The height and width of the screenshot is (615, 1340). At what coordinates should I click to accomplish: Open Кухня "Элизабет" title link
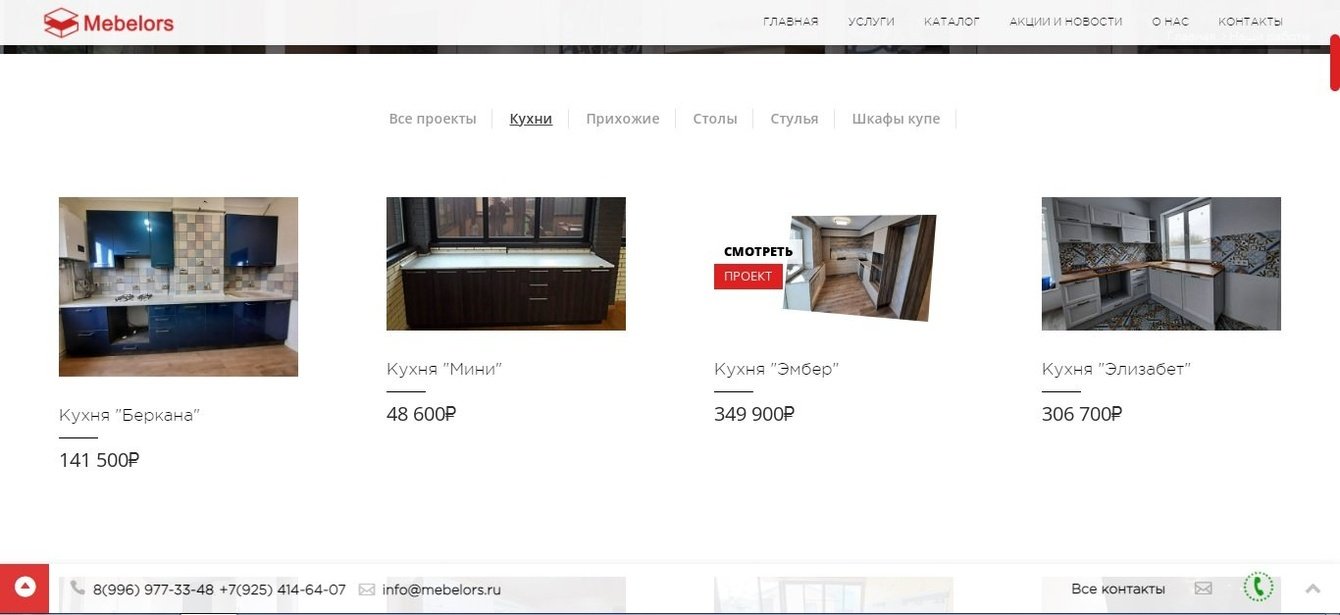[1116, 369]
